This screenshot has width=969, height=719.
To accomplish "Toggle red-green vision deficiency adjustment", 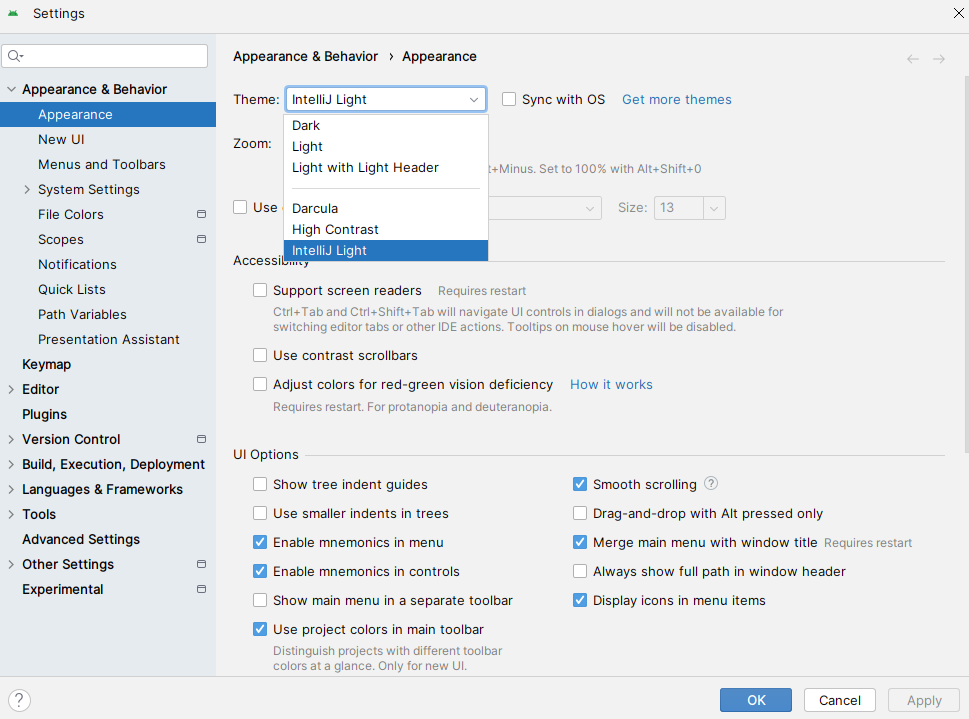I will click(x=260, y=384).
